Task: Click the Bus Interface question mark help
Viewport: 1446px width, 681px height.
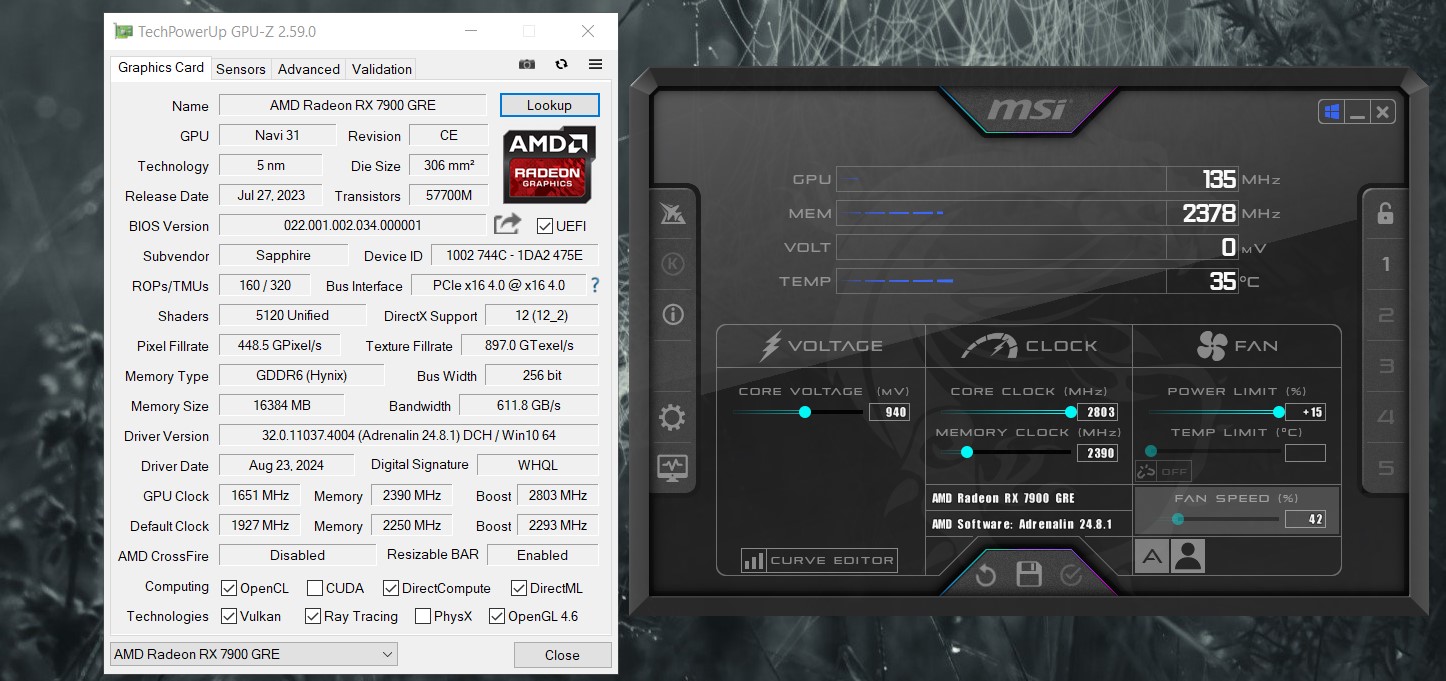Action: [595, 285]
